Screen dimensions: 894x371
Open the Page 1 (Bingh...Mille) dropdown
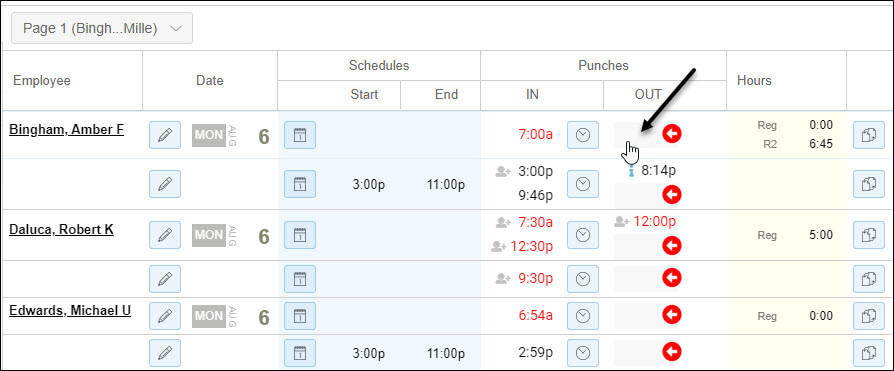click(102, 28)
